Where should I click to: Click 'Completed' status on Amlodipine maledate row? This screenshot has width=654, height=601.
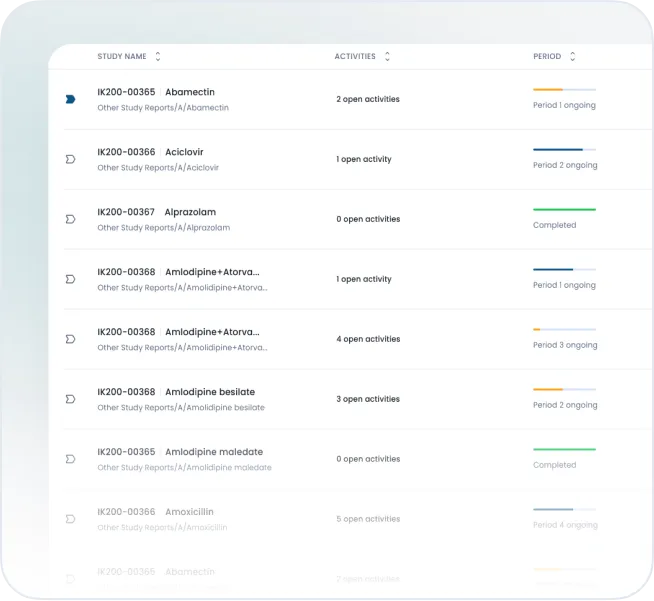[554, 465]
